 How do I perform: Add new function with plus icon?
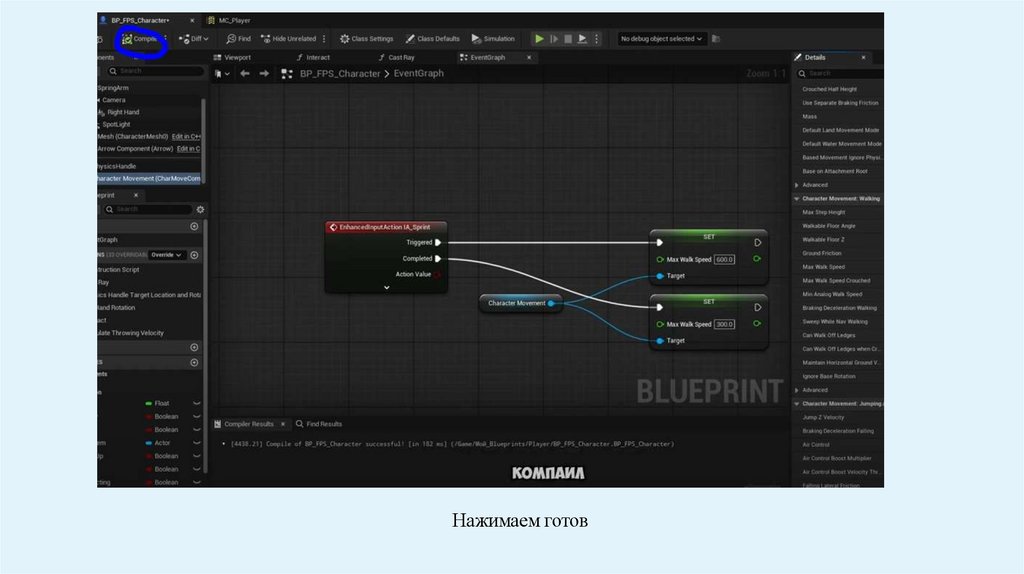coord(194,255)
